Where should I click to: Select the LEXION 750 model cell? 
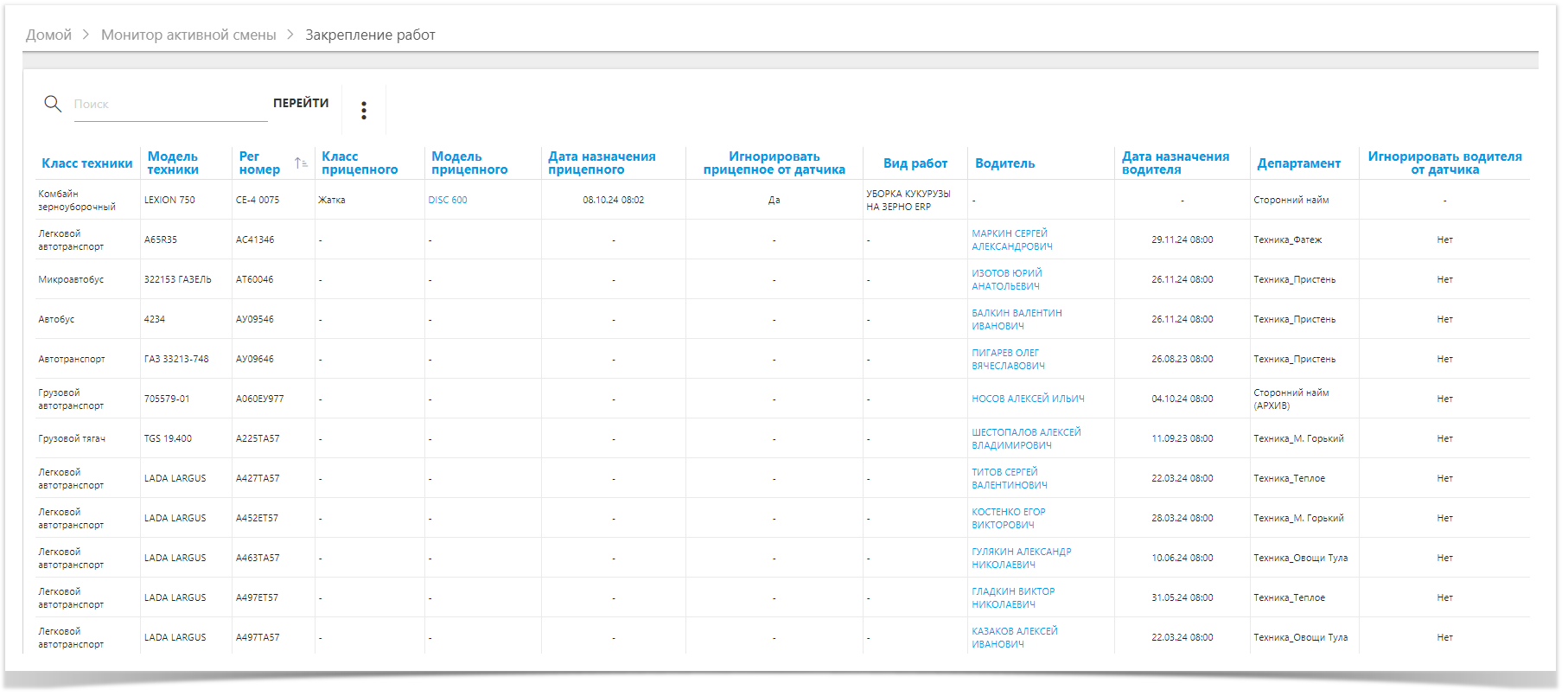169,201
